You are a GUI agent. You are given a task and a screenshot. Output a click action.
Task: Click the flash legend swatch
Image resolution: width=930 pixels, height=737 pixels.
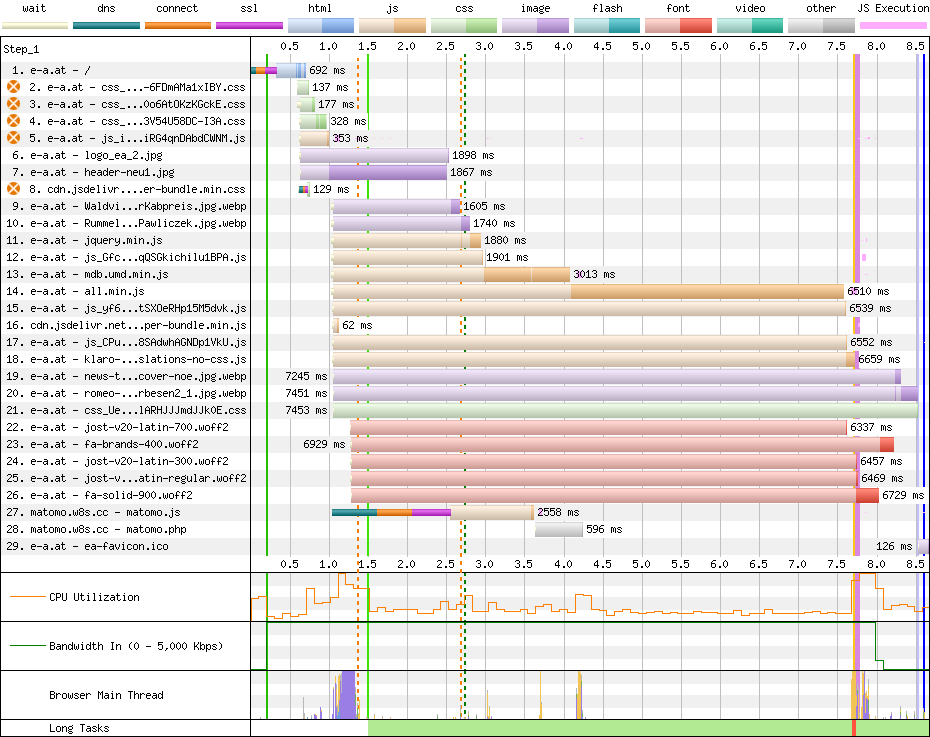click(607, 25)
